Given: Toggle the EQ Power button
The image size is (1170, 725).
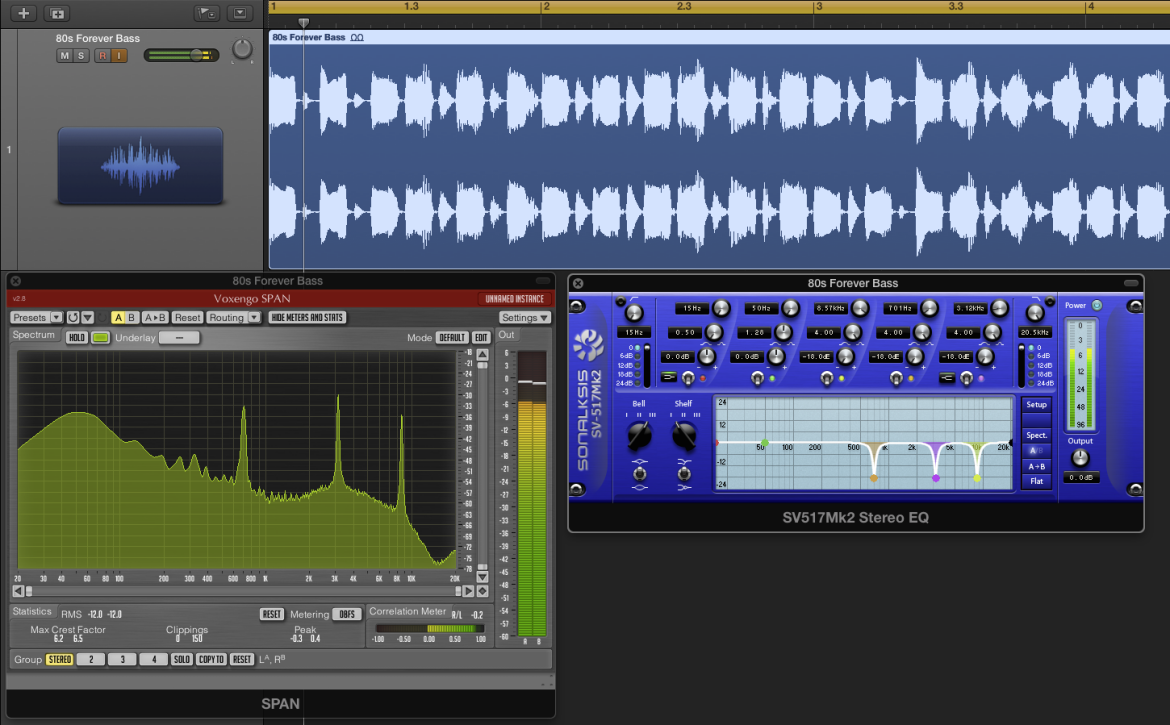Looking at the screenshot, I should 1097,305.
